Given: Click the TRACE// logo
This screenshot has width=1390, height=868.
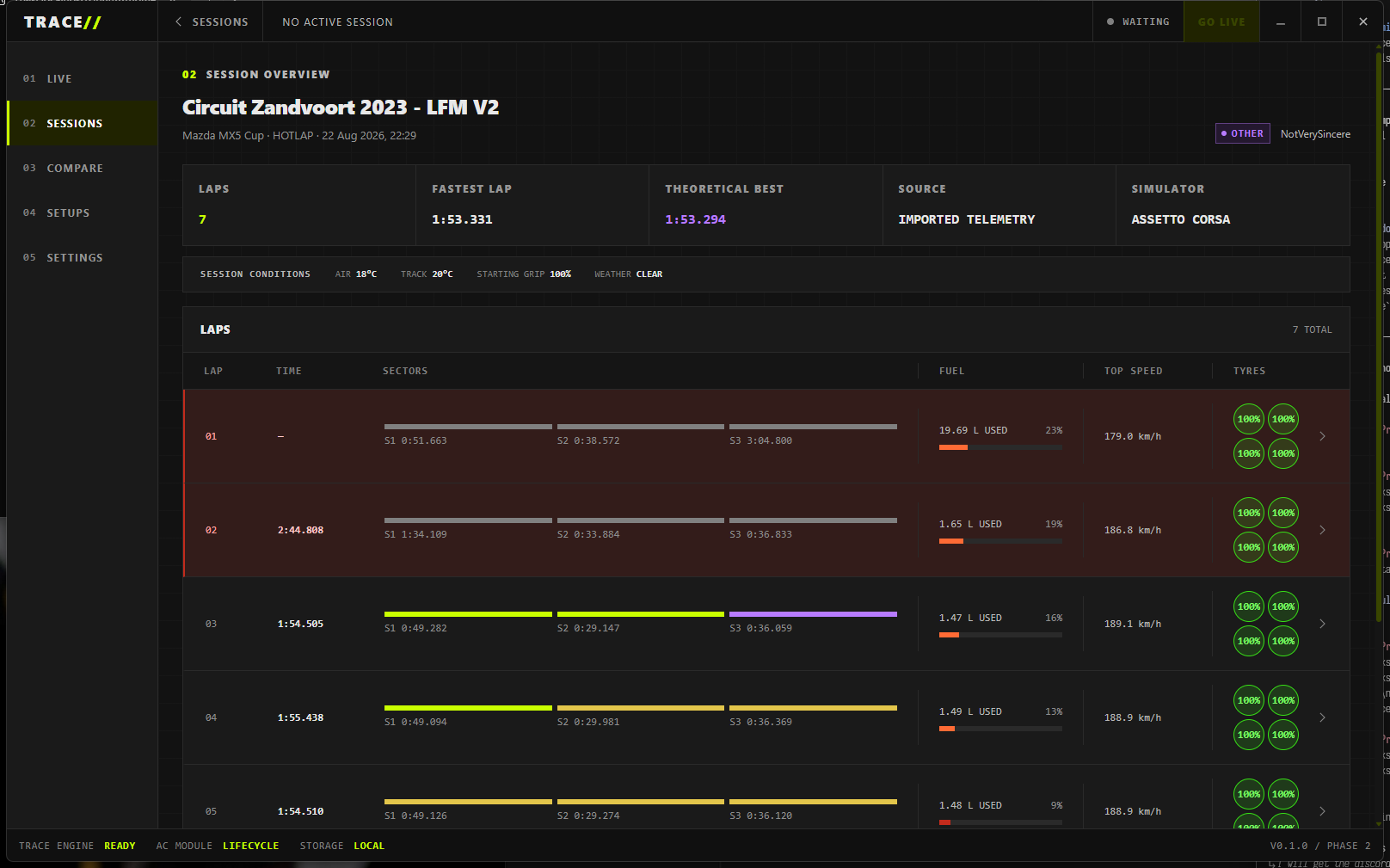Looking at the screenshot, I should point(62,22).
